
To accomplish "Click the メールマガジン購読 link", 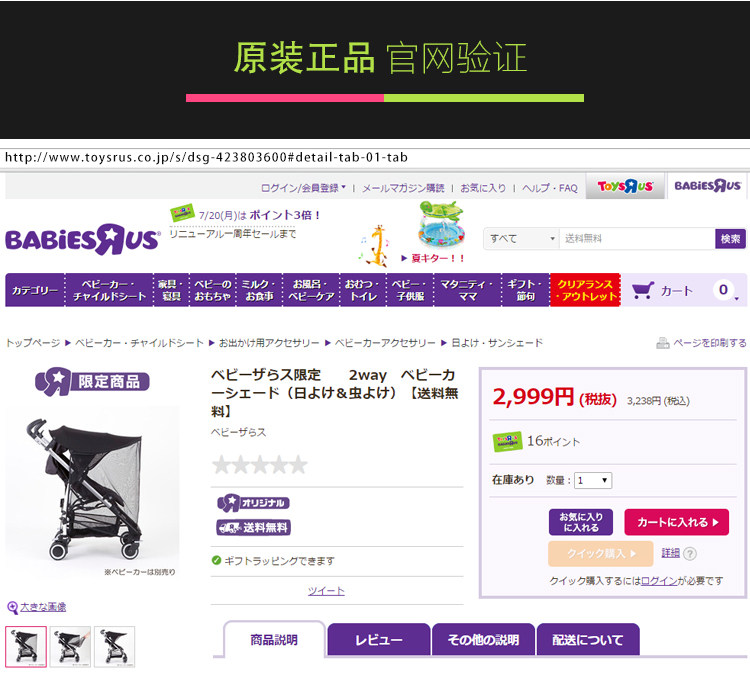I will [403, 188].
